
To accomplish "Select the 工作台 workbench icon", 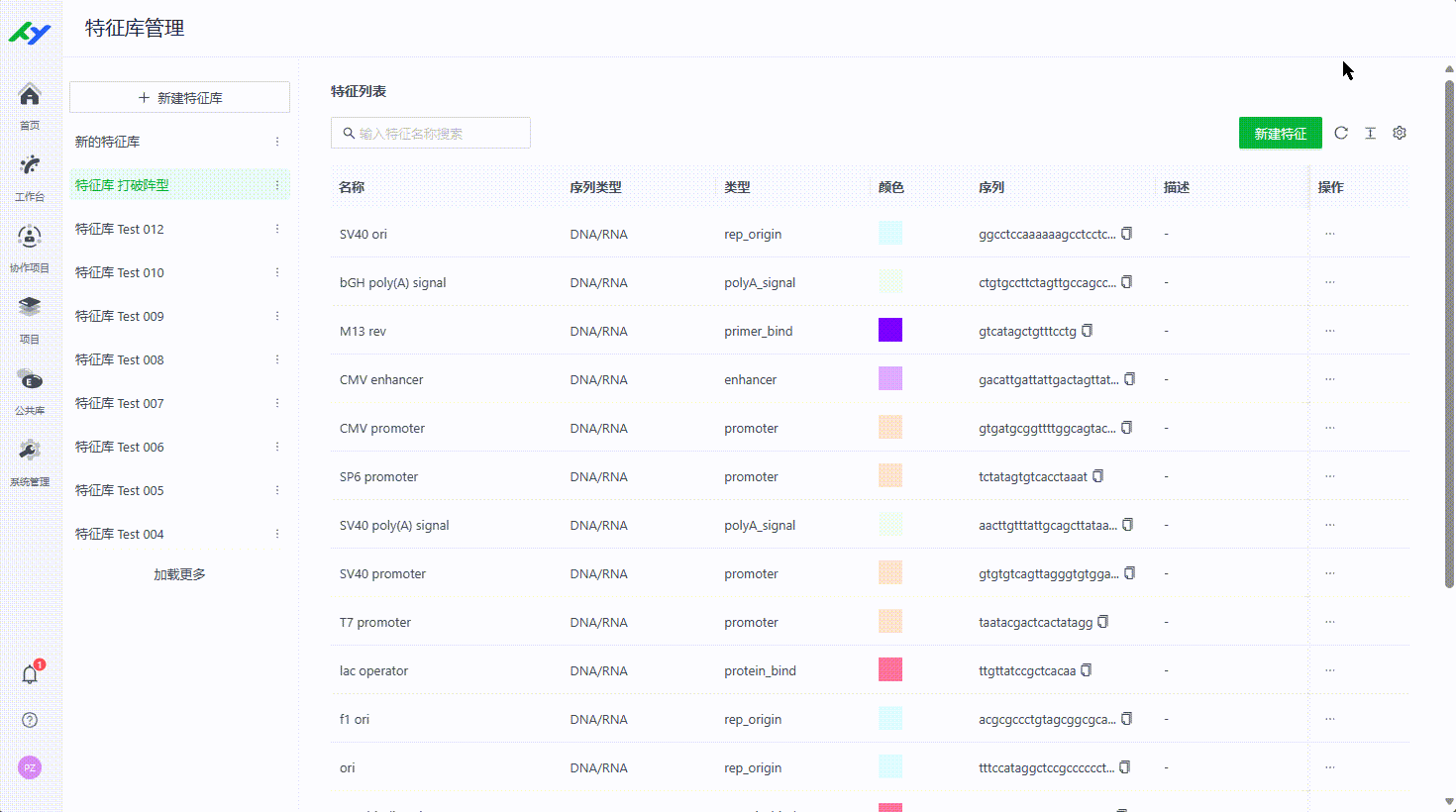I will pyautogui.click(x=29, y=164).
